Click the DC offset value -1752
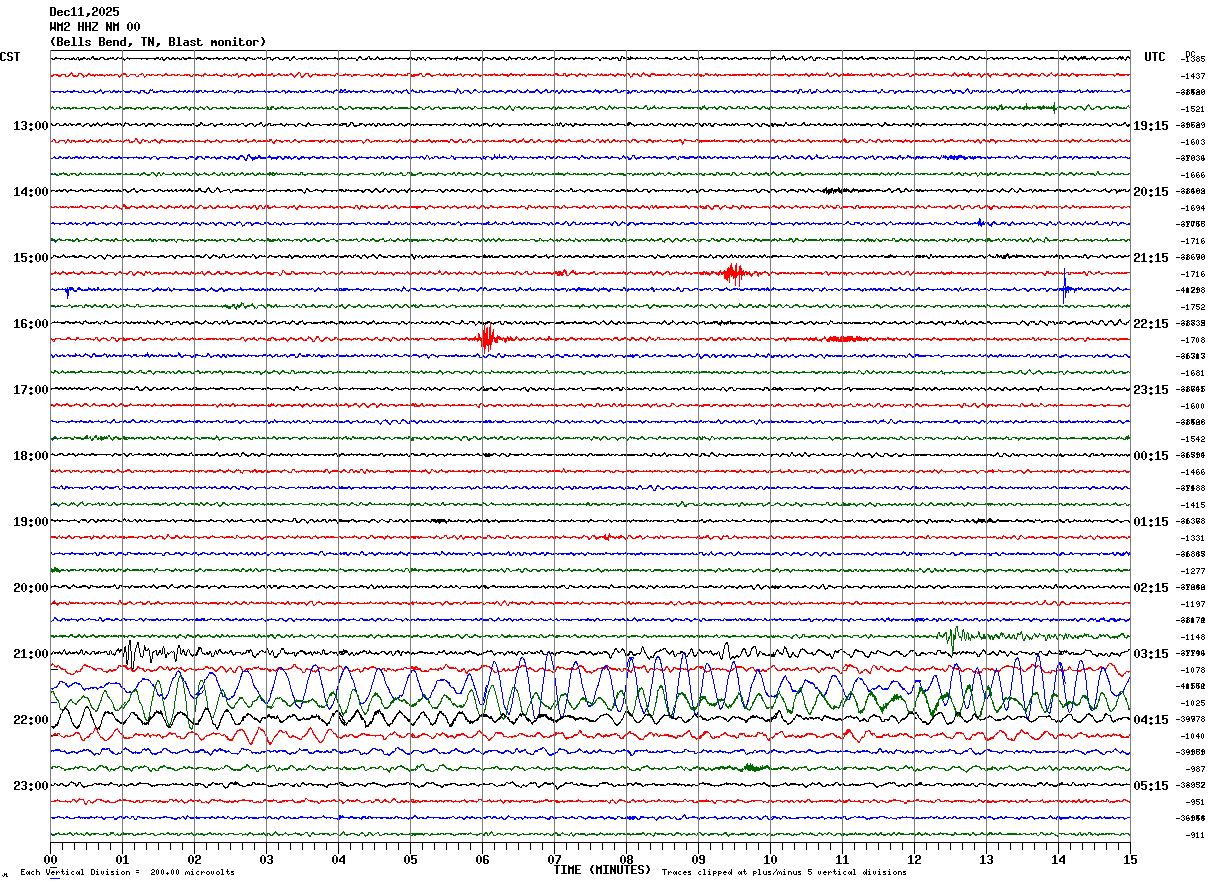1210x886 pixels. 1193,307
